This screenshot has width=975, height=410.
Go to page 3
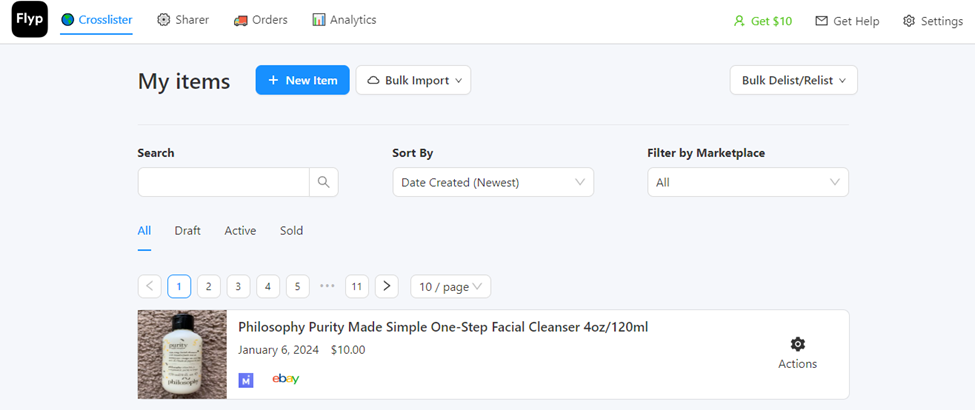pos(238,286)
